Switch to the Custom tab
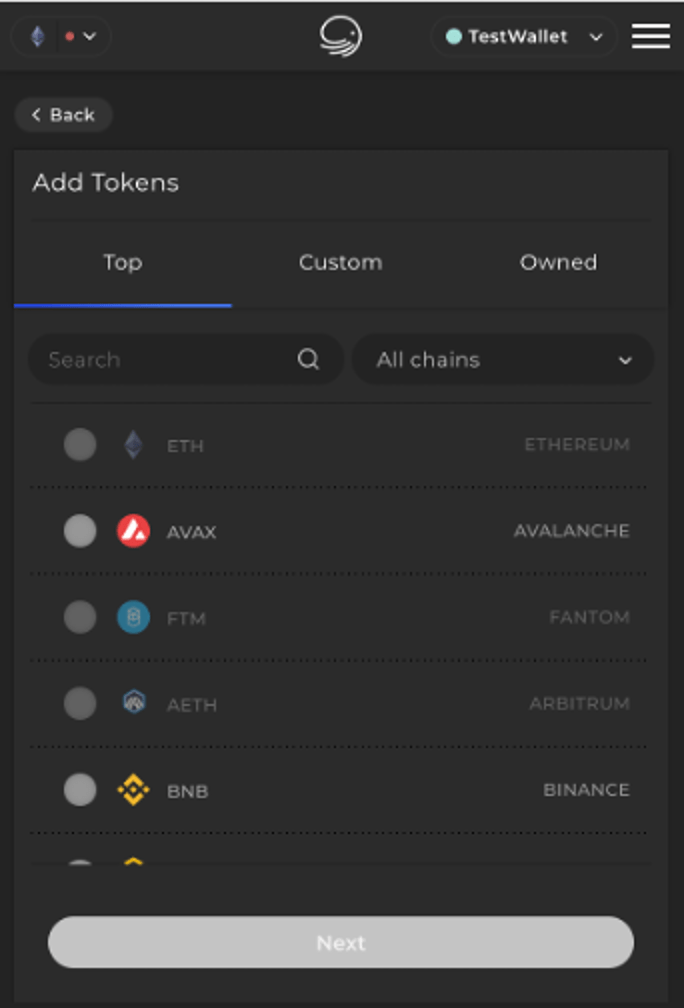The image size is (684, 1008). point(340,262)
